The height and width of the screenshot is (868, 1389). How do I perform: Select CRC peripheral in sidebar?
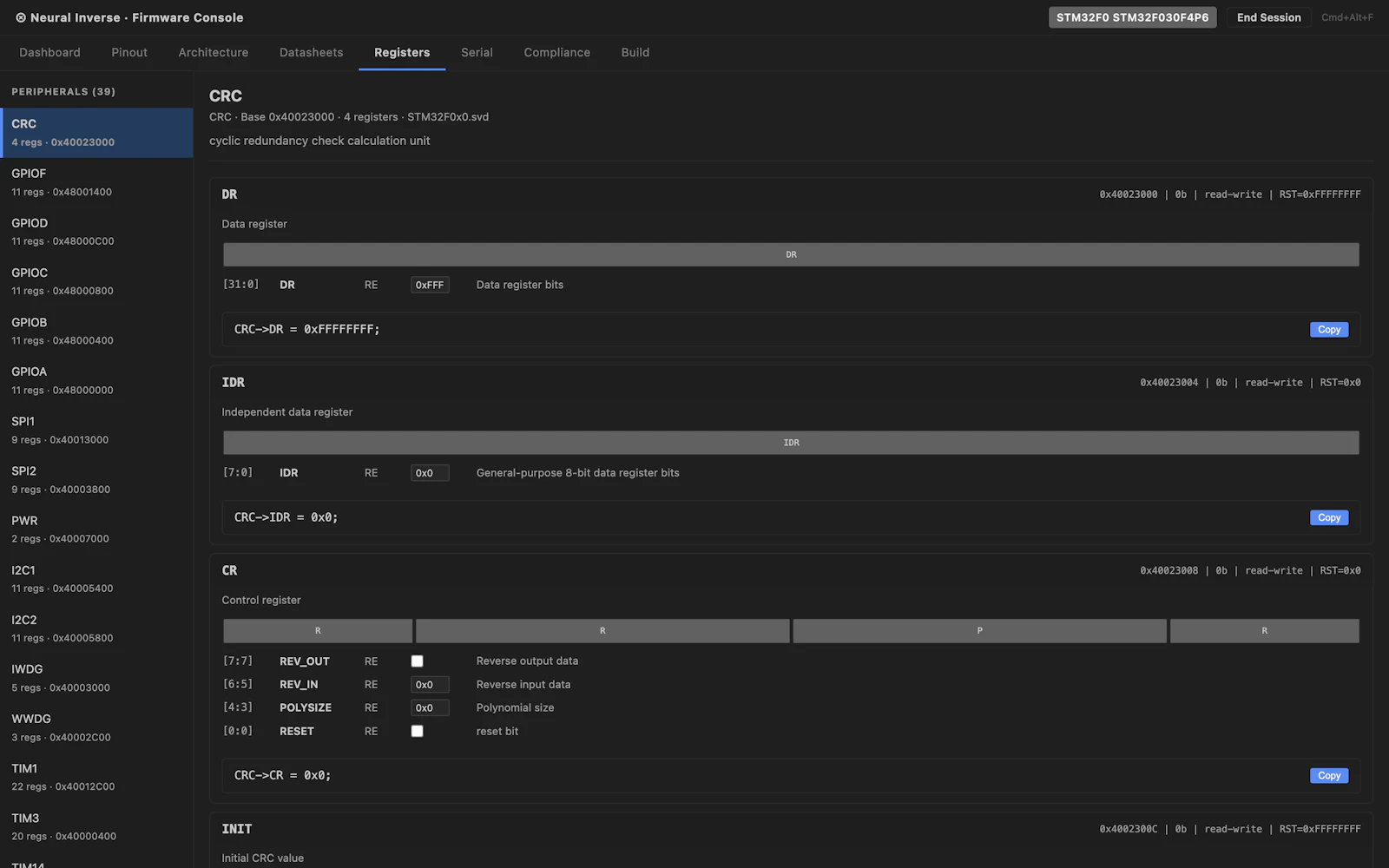(x=96, y=133)
